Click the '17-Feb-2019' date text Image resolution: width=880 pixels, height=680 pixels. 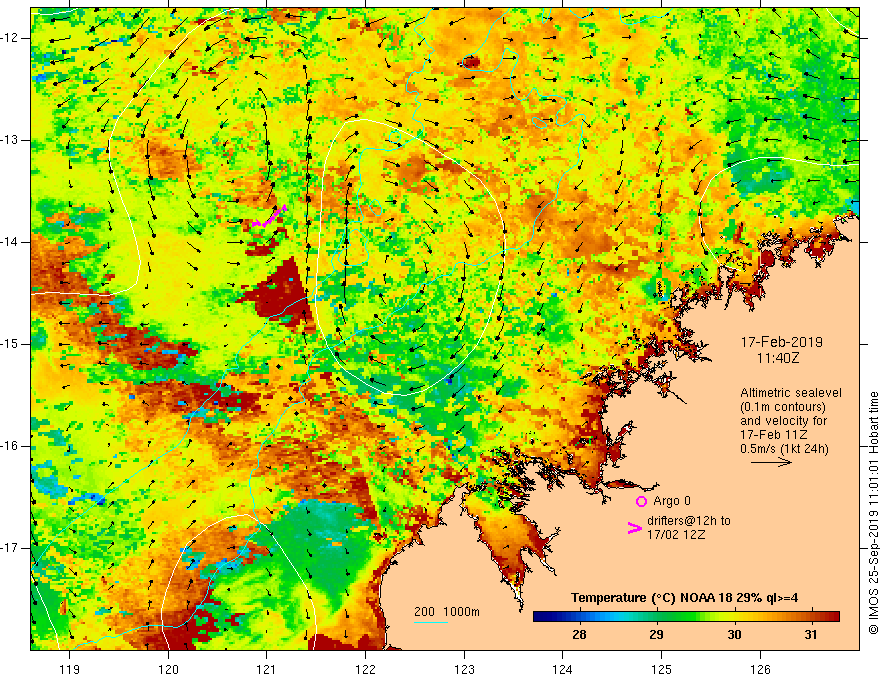(x=782, y=342)
